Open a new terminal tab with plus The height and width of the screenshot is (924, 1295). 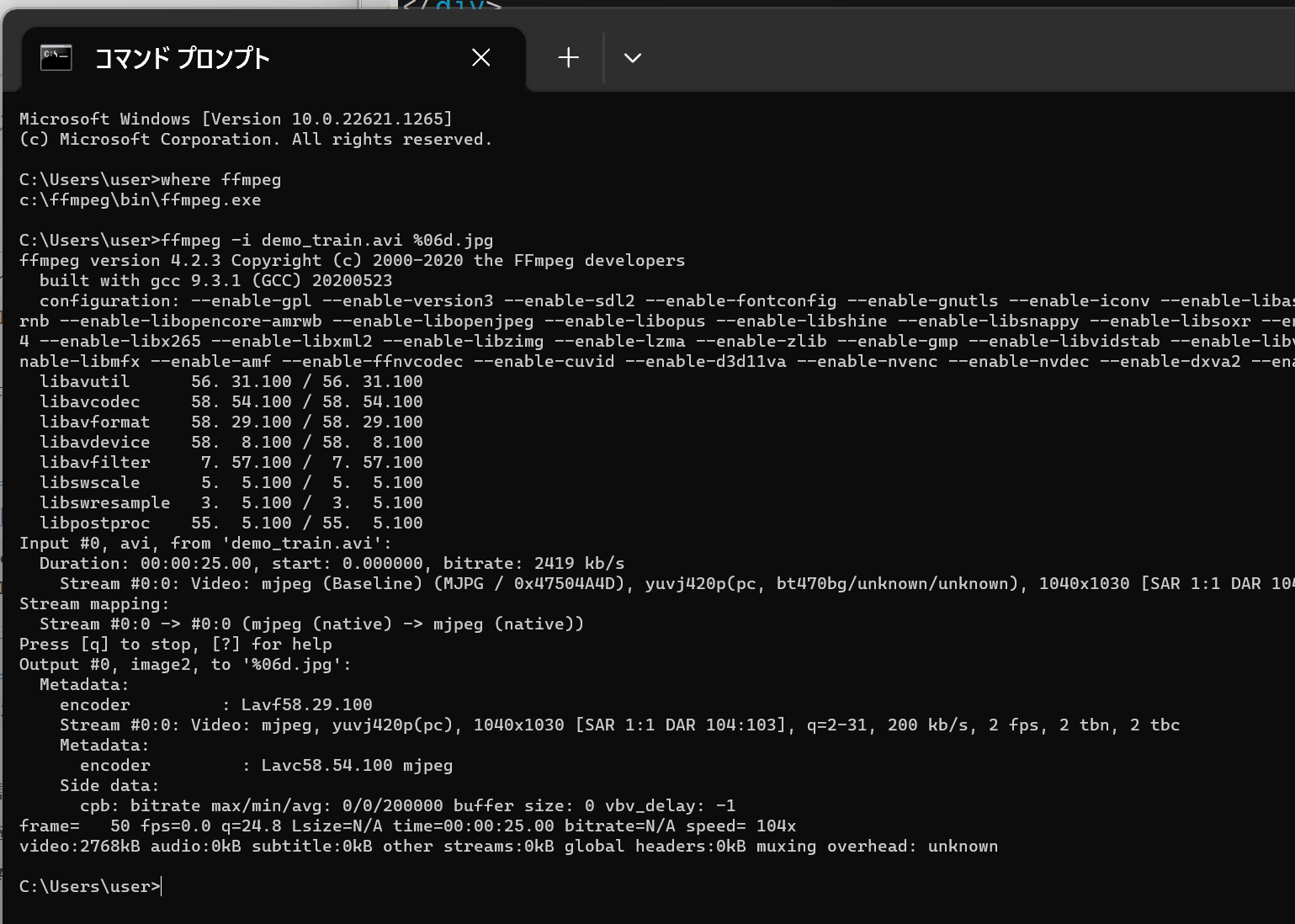pyautogui.click(x=569, y=57)
